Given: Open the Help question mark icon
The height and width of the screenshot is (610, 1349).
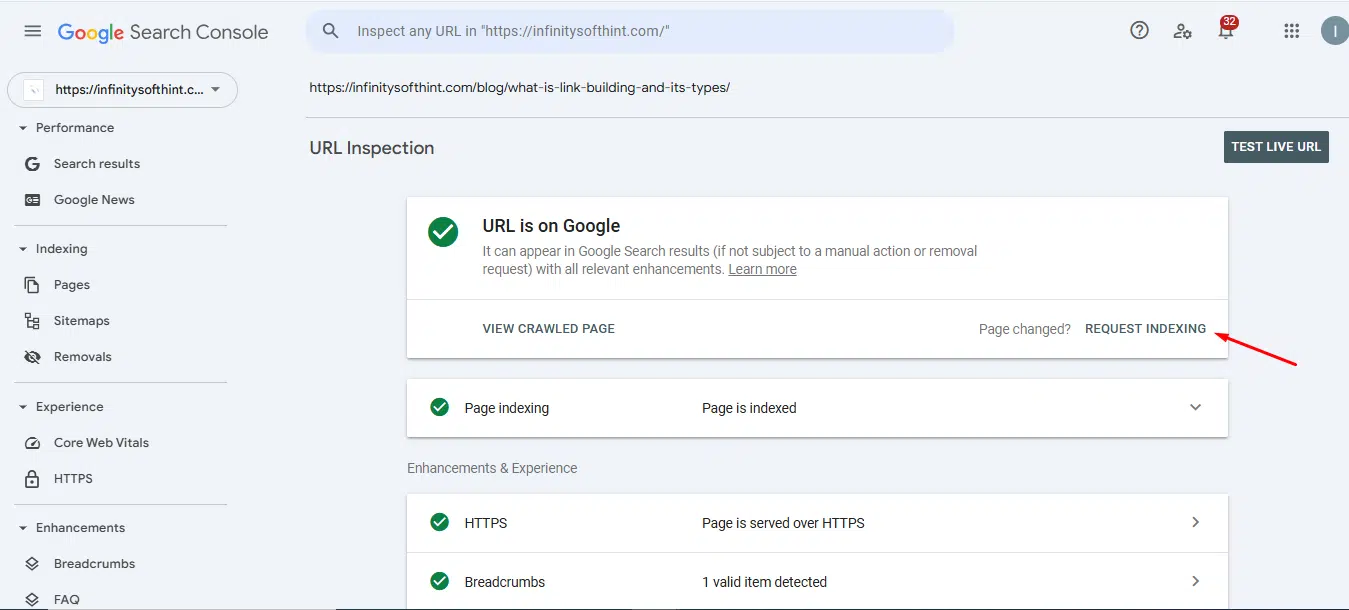Looking at the screenshot, I should [1139, 30].
